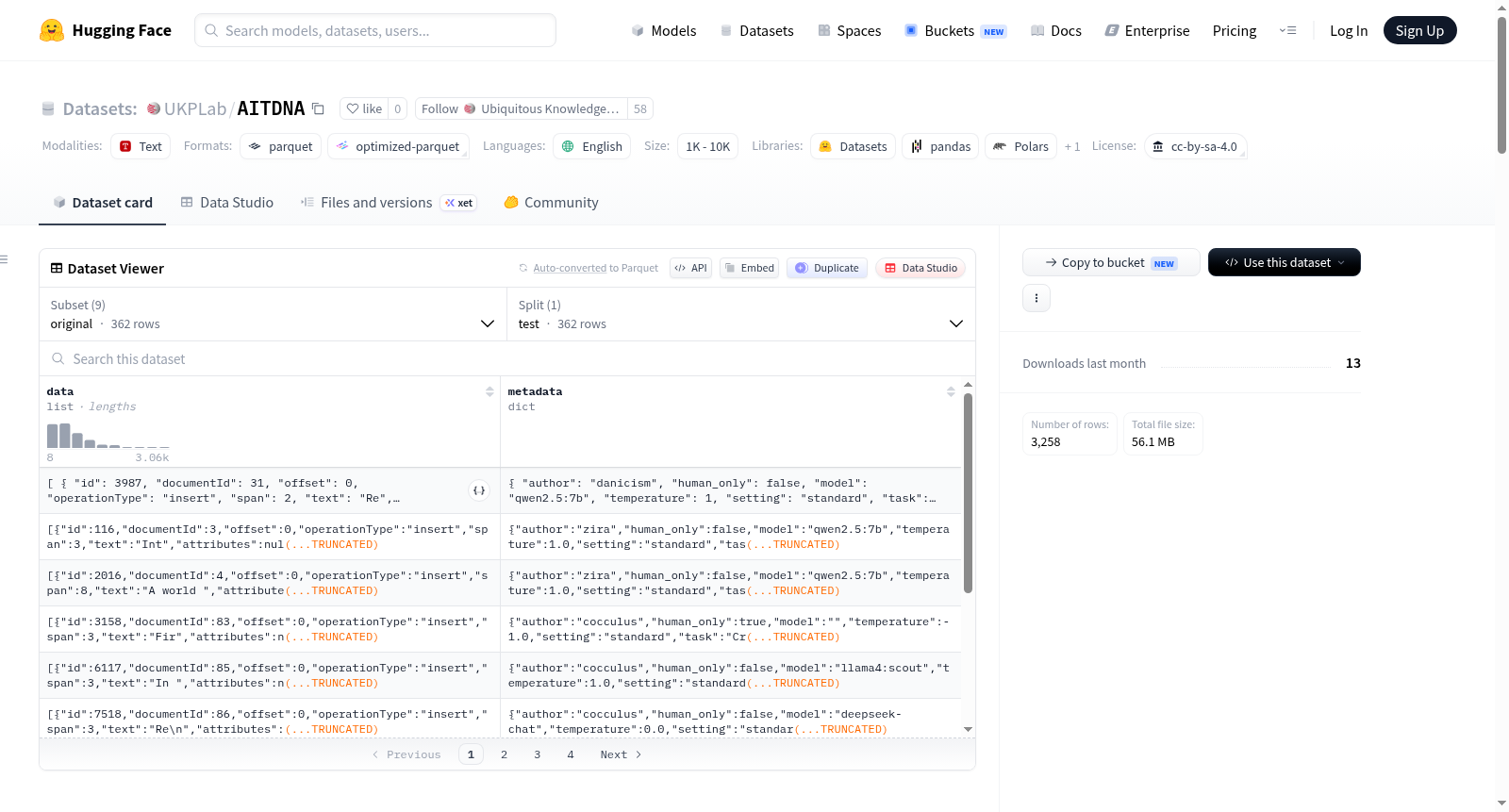
Task: Copy the AITDNA dataset name
Action: [319, 108]
